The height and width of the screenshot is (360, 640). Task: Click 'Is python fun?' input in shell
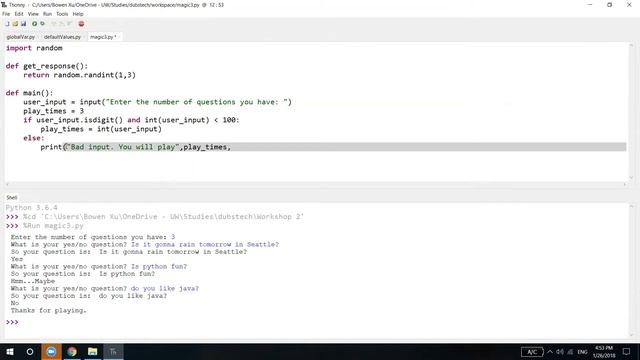[x=159, y=267]
